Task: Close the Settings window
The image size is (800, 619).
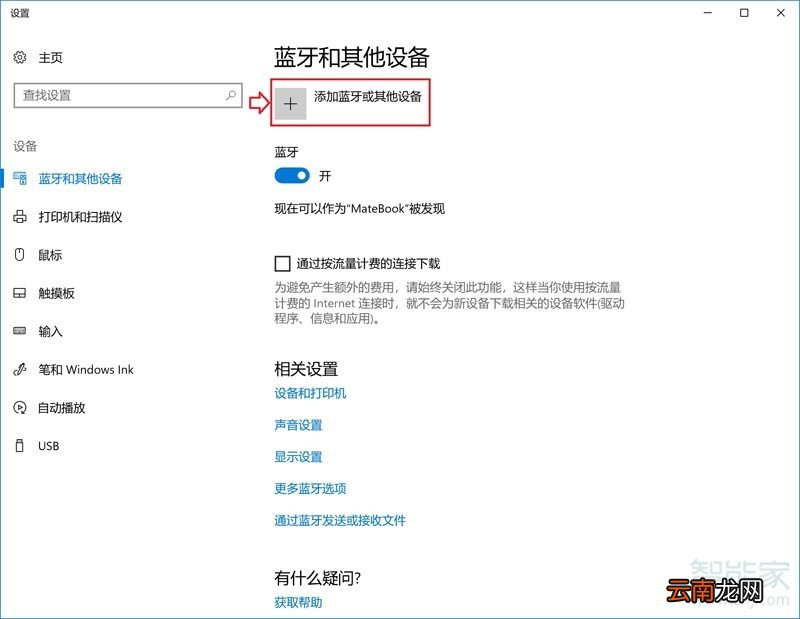Action: (781, 13)
